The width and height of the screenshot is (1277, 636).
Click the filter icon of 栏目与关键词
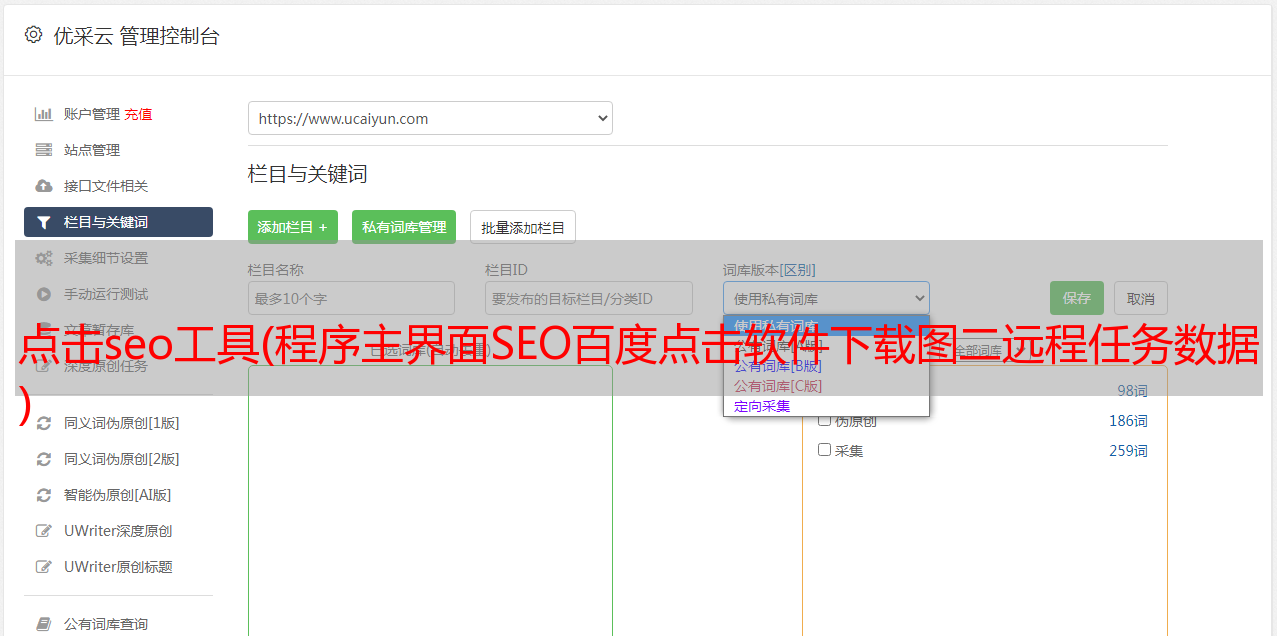coord(43,222)
